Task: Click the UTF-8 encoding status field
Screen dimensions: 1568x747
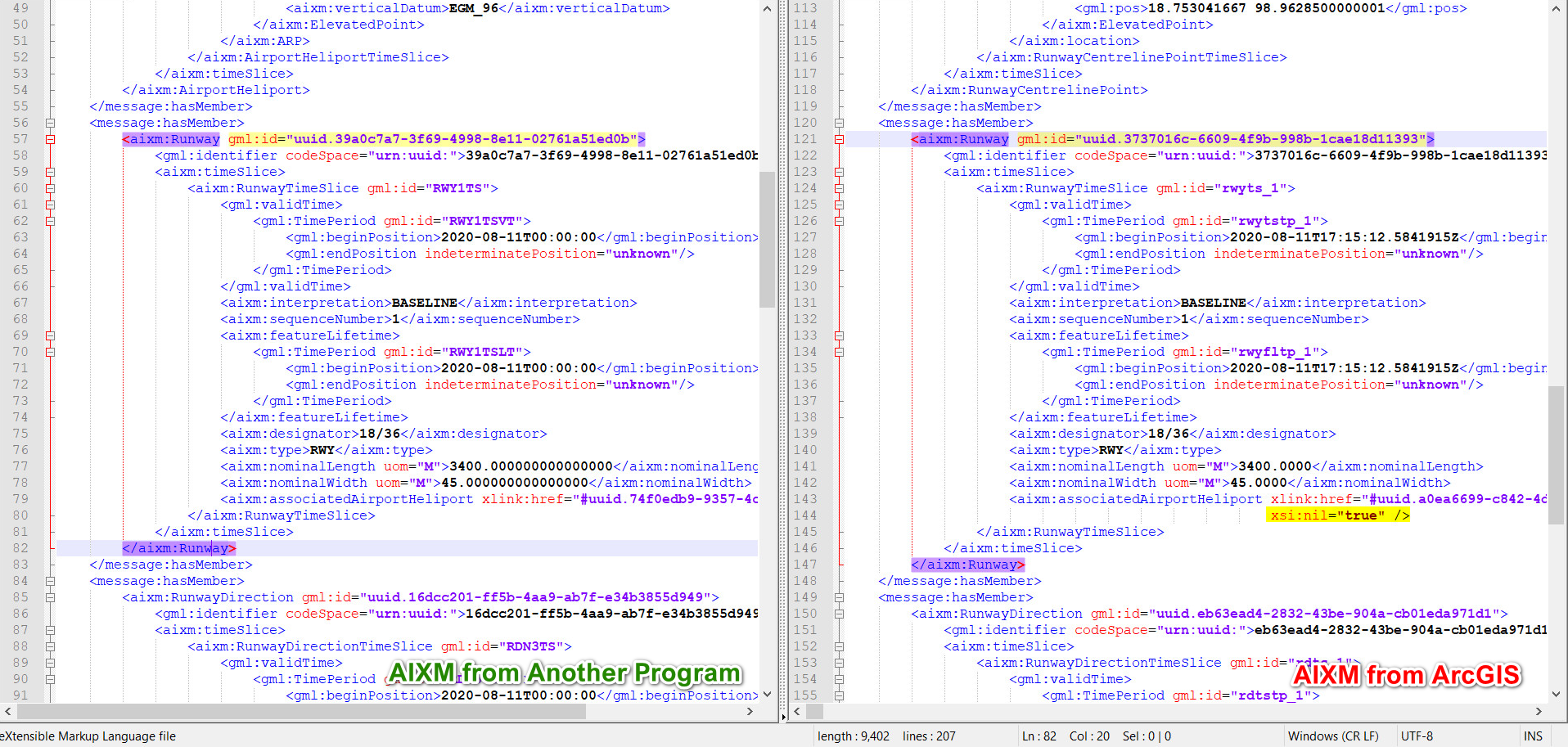Action: tap(1417, 736)
